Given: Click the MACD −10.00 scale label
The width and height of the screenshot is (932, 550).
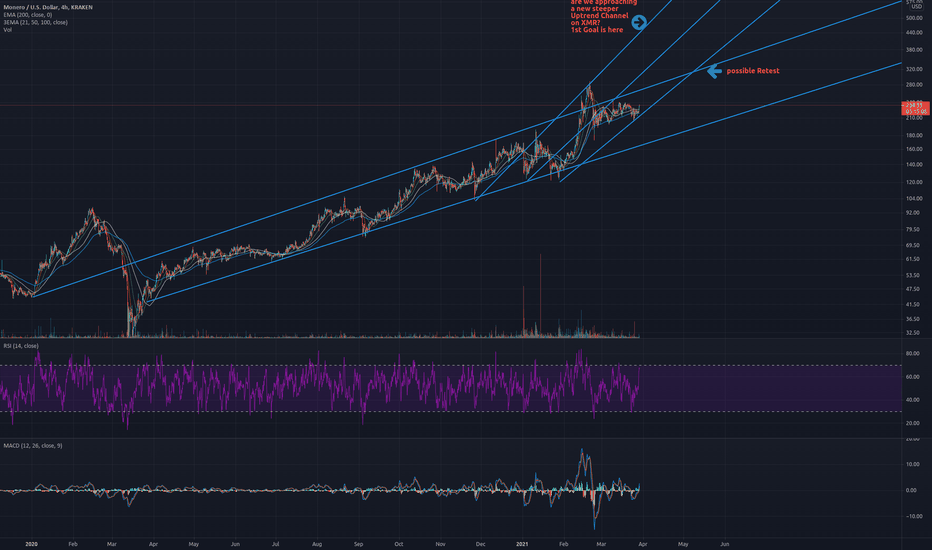Looking at the screenshot, I should click(x=913, y=516).
